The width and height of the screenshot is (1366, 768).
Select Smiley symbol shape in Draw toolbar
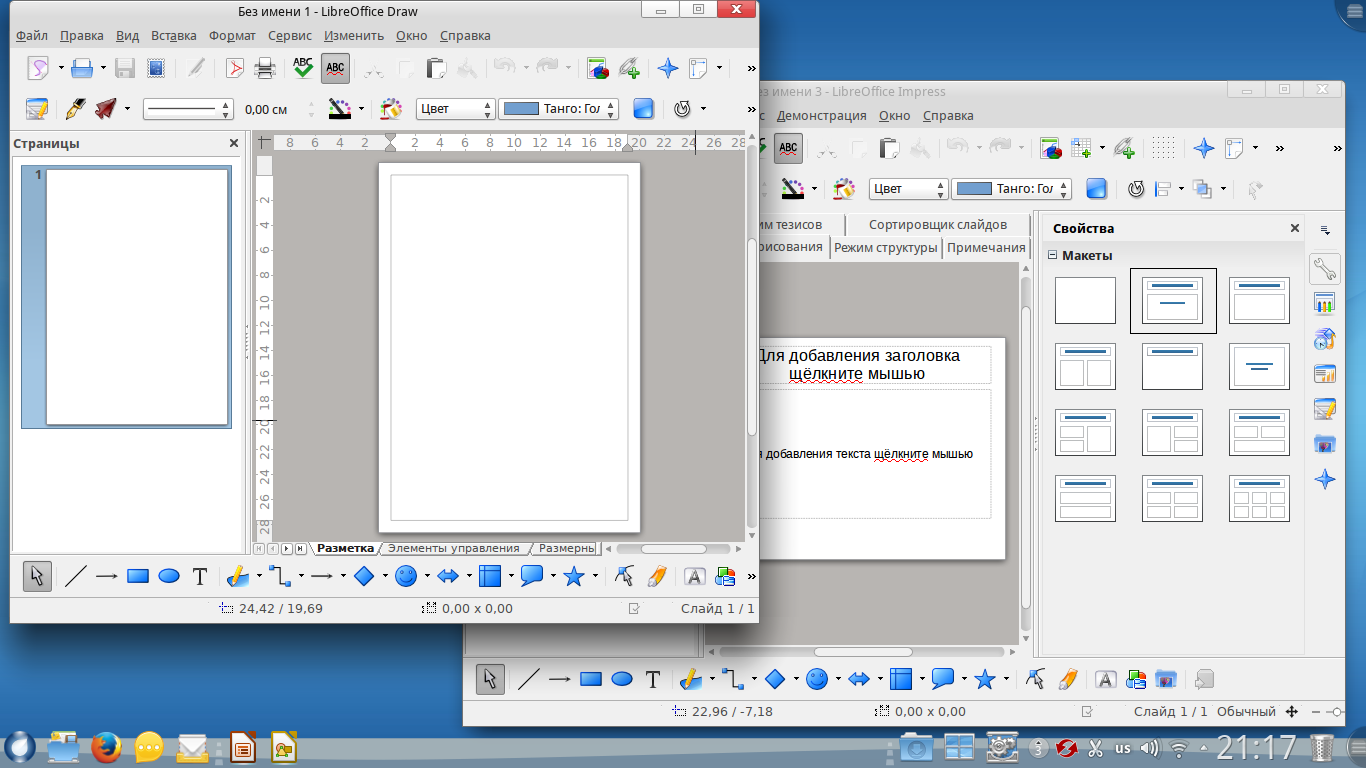[405, 576]
